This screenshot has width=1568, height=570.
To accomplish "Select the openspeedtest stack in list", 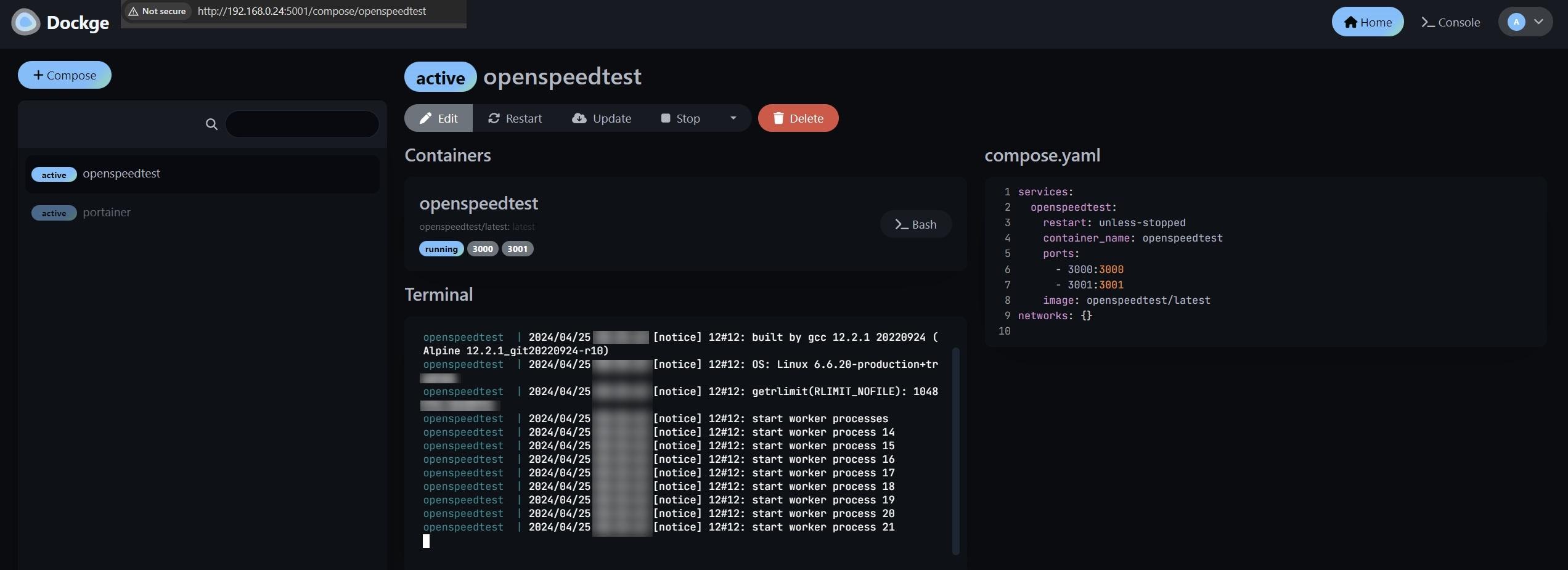I will tap(202, 174).
